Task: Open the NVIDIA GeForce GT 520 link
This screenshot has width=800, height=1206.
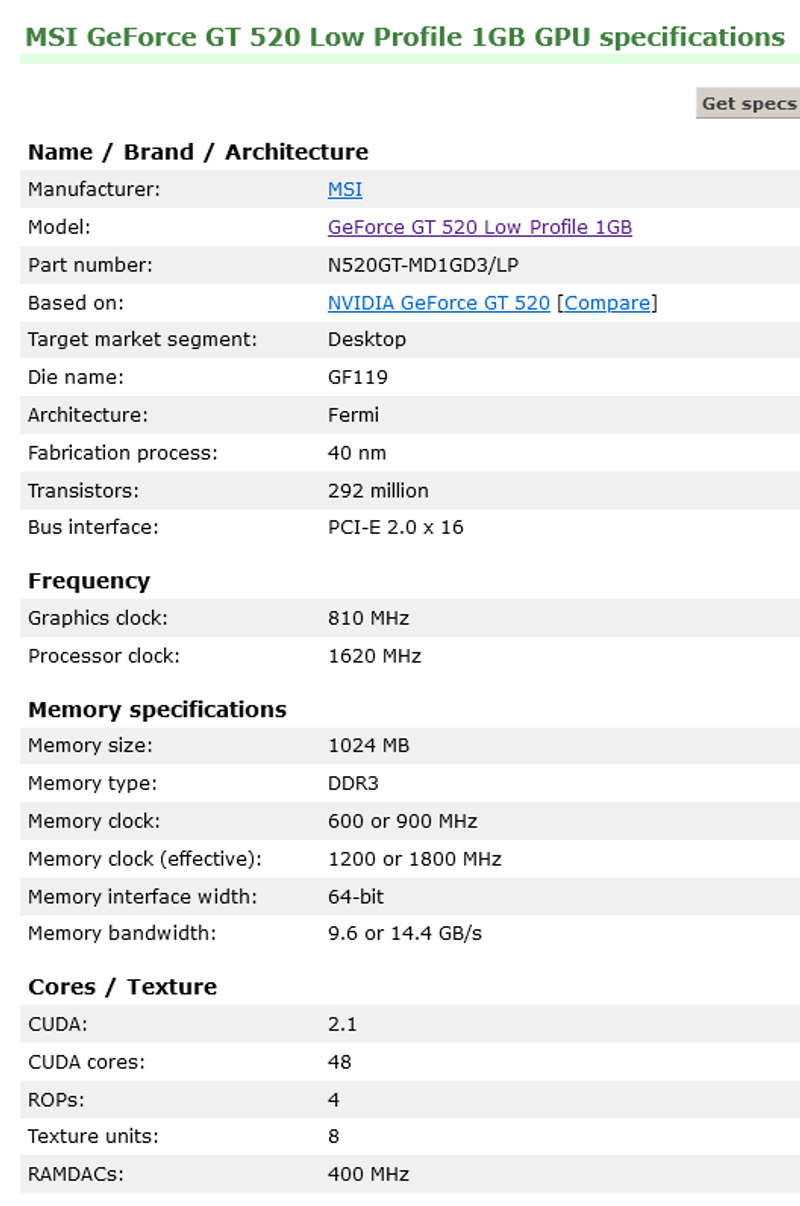Action: point(439,303)
